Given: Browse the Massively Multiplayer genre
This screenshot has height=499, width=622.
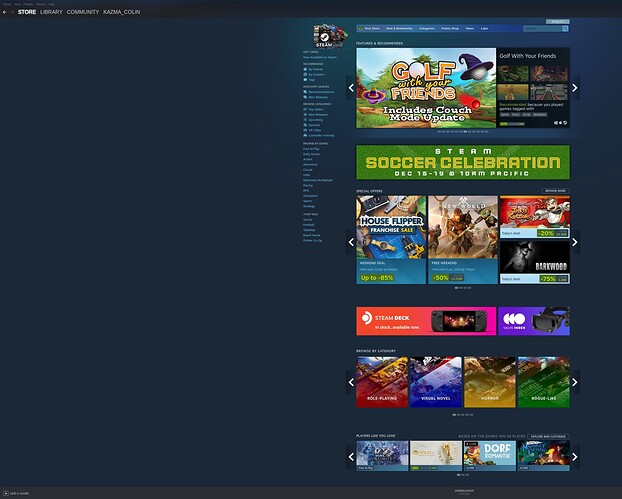Looking at the screenshot, I should pyautogui.click(x=318, y=180).
